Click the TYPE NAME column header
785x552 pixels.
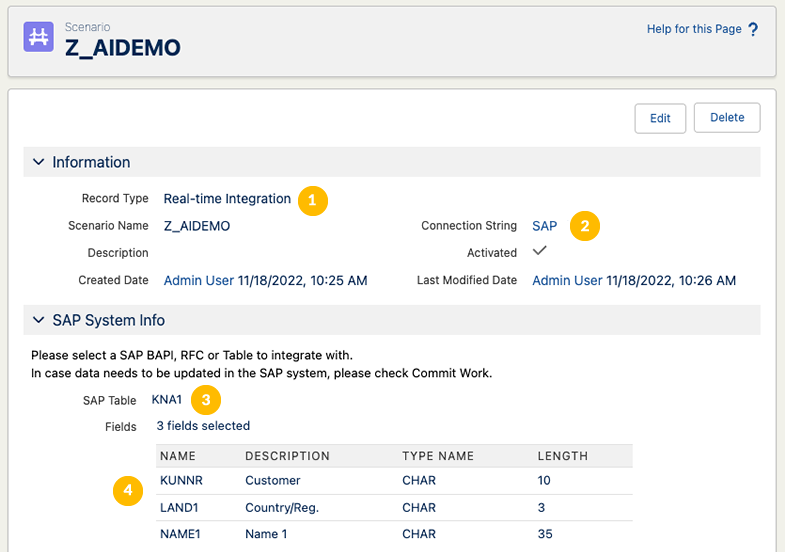[x=438, y=456]
